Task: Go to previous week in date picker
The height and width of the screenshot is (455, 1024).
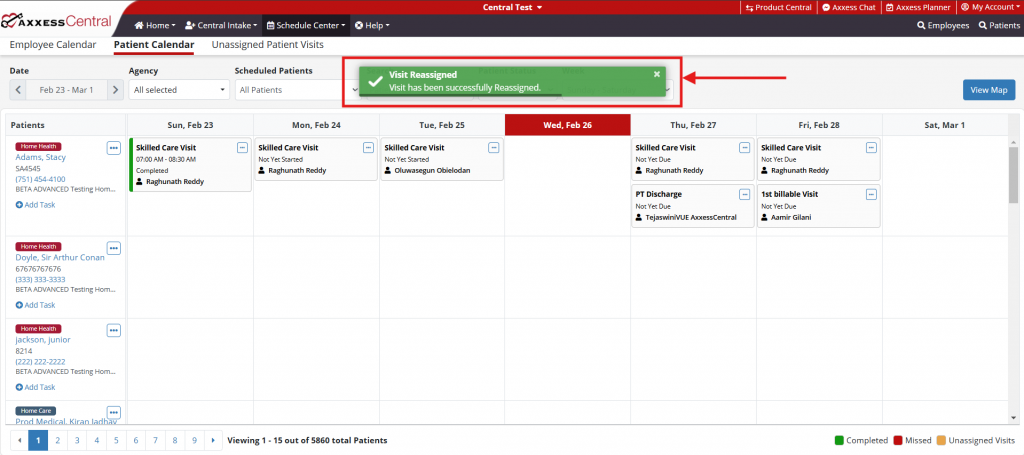Action: [x=19, y=90]
